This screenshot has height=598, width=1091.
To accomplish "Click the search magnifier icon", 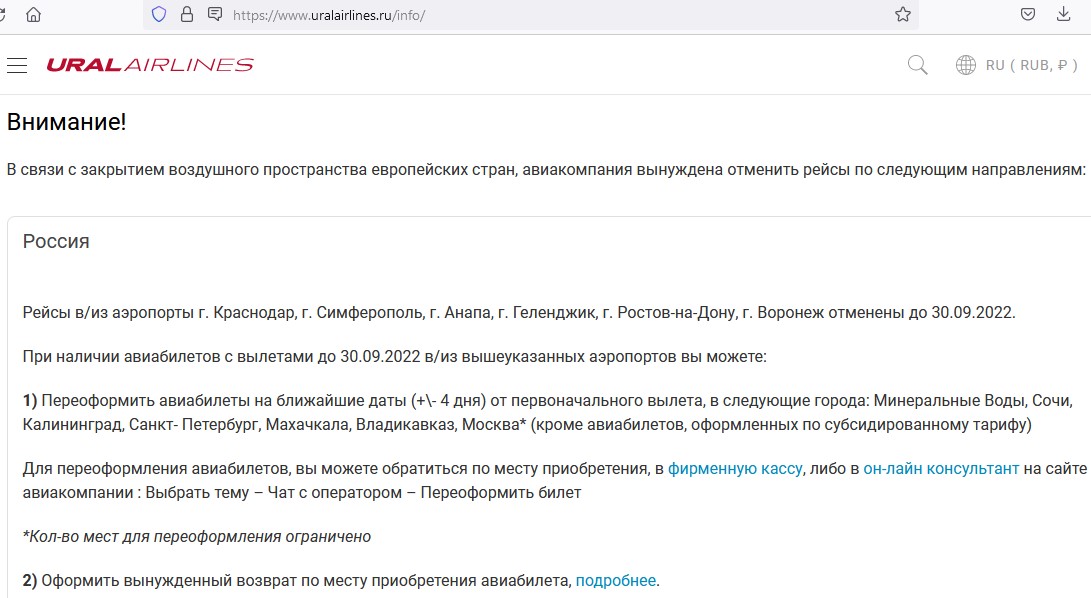I will pos(917,65).
